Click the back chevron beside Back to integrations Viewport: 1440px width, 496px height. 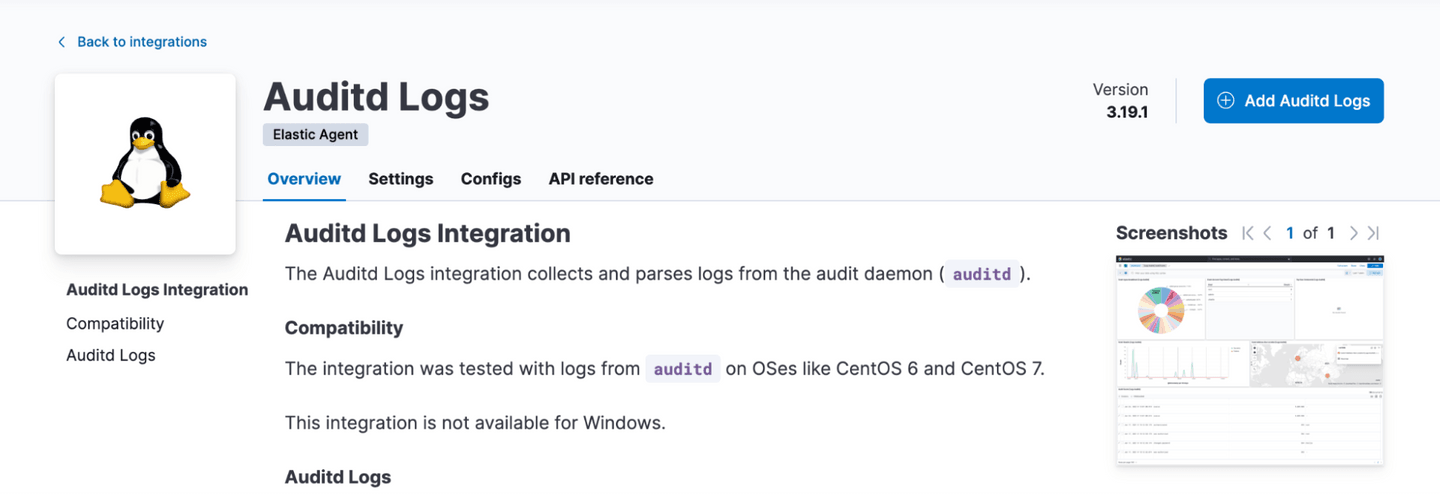point(62,42)
